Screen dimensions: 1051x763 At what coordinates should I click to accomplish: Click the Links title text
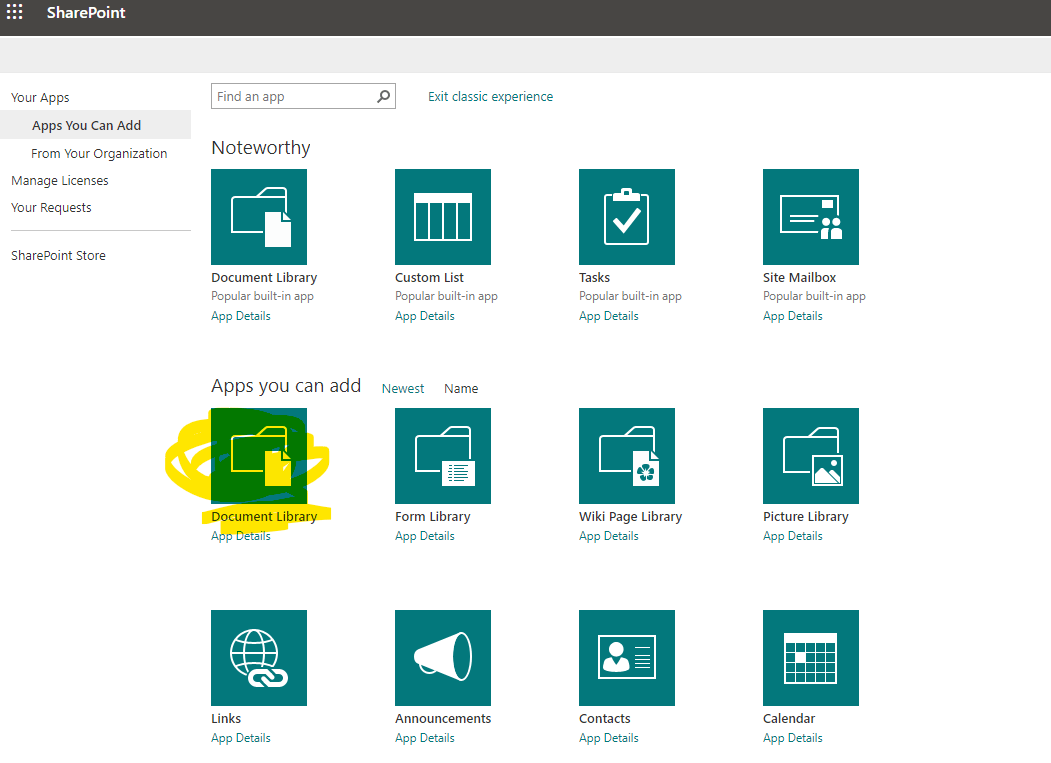coord(226,719)
